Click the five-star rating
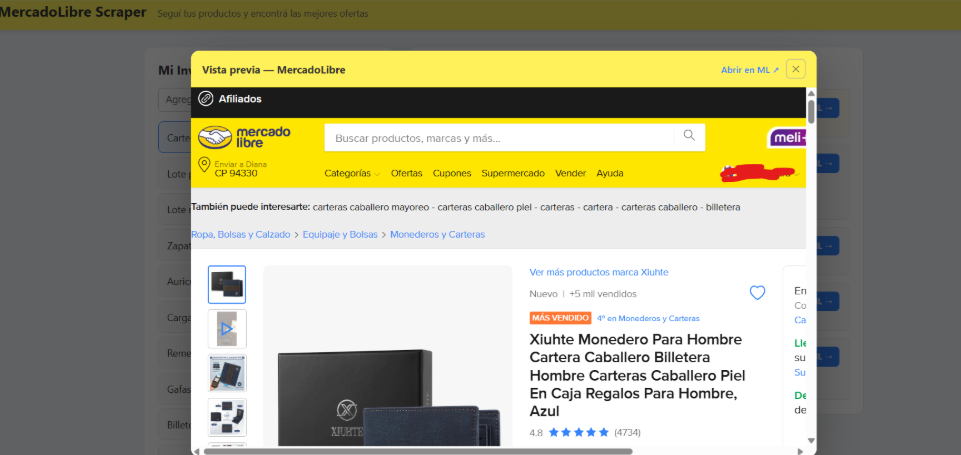Image resolution: width=961 pixels, height=455 pixels. (579, 432)
